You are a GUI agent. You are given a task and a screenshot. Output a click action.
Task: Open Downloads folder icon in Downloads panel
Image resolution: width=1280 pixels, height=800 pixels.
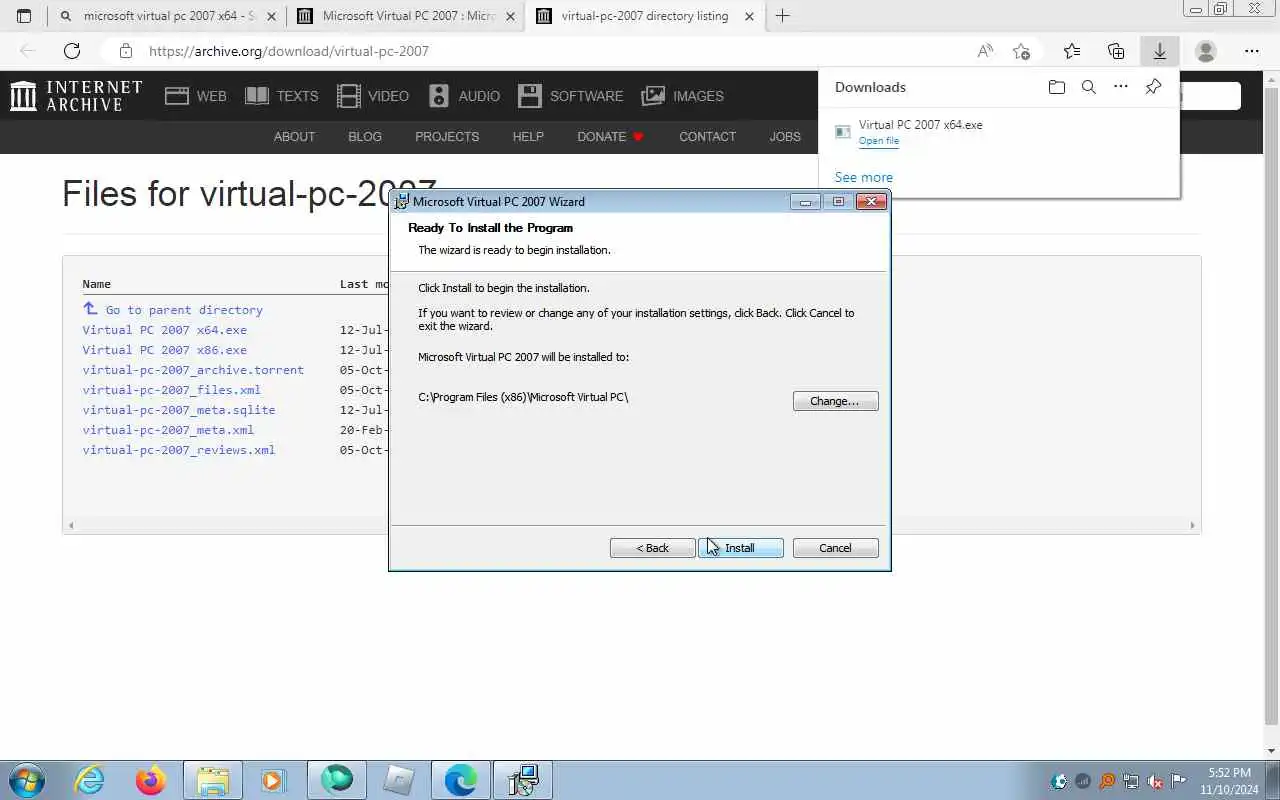point(1057,87)
